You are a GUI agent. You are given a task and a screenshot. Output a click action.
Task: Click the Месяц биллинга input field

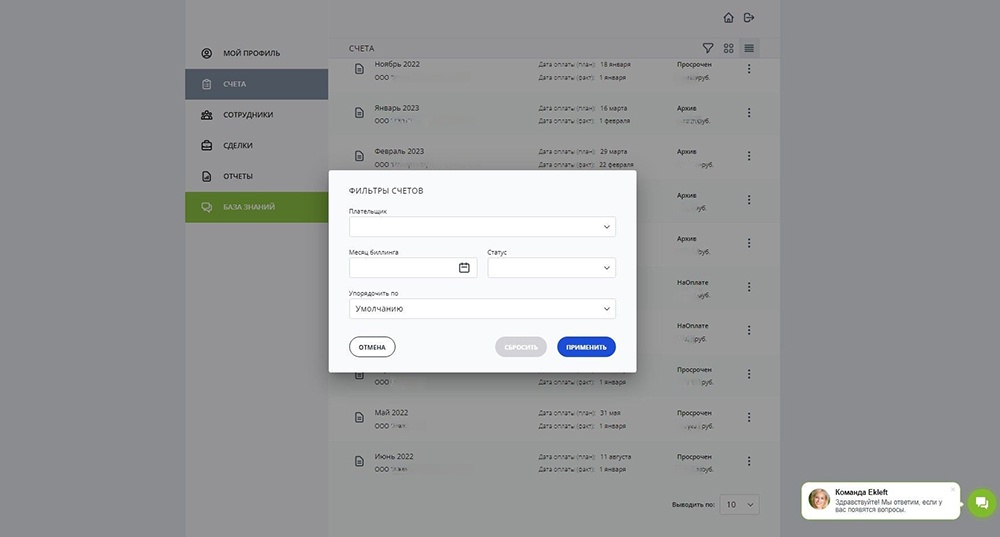point(413,268)
